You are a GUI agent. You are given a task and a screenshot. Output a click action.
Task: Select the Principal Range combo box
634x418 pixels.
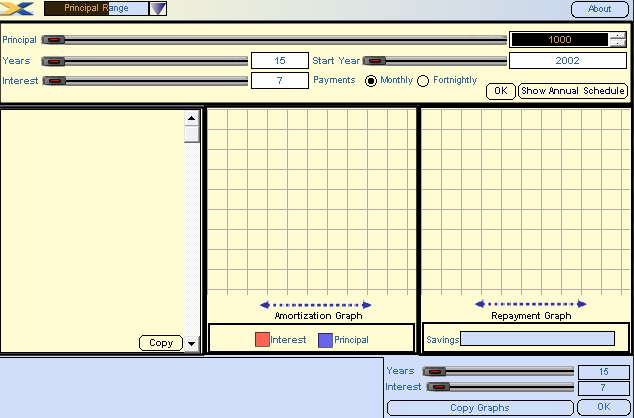pyautogui.click(x=96, y=8)
